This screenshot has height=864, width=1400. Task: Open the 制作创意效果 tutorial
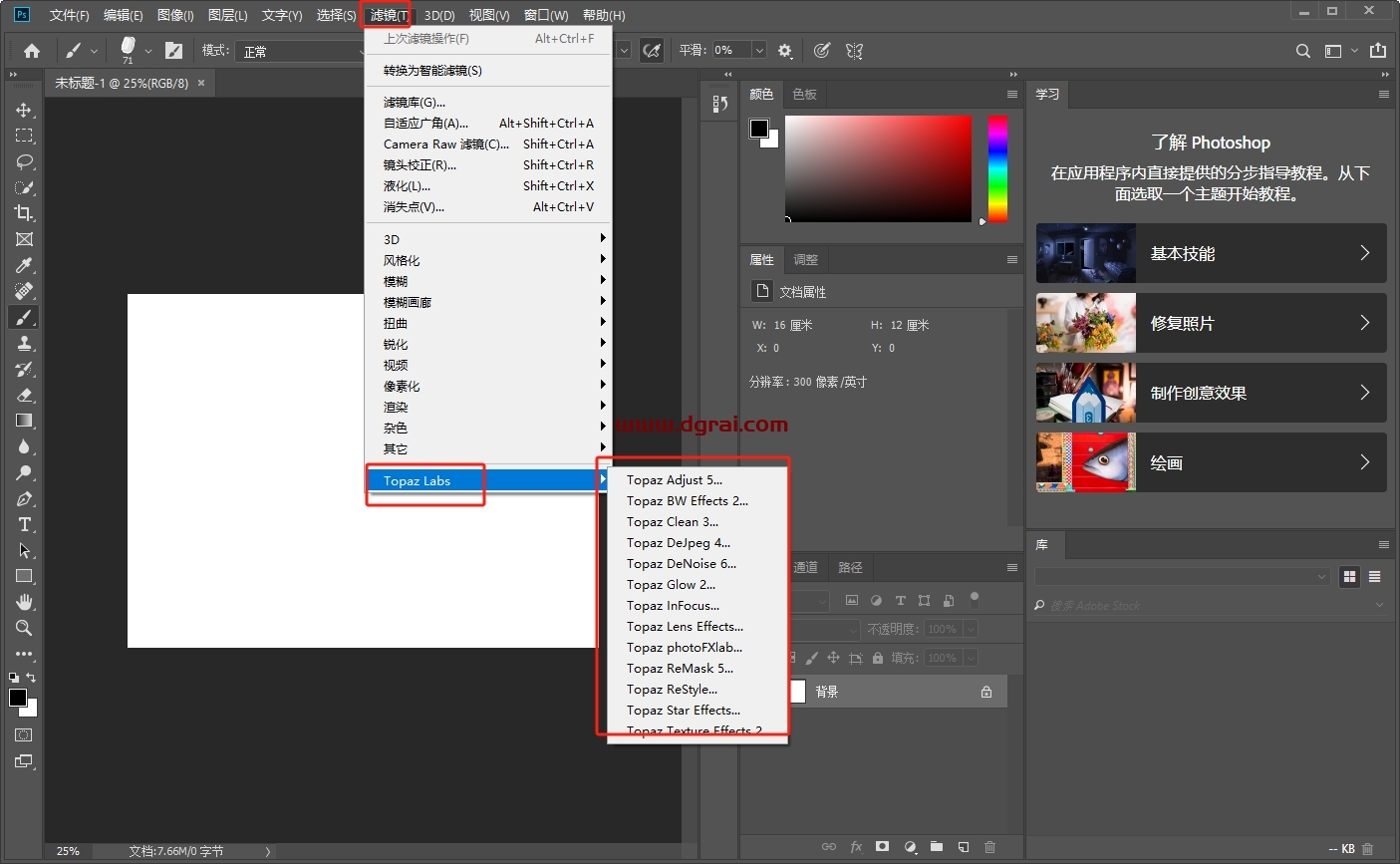point(1211,393)
